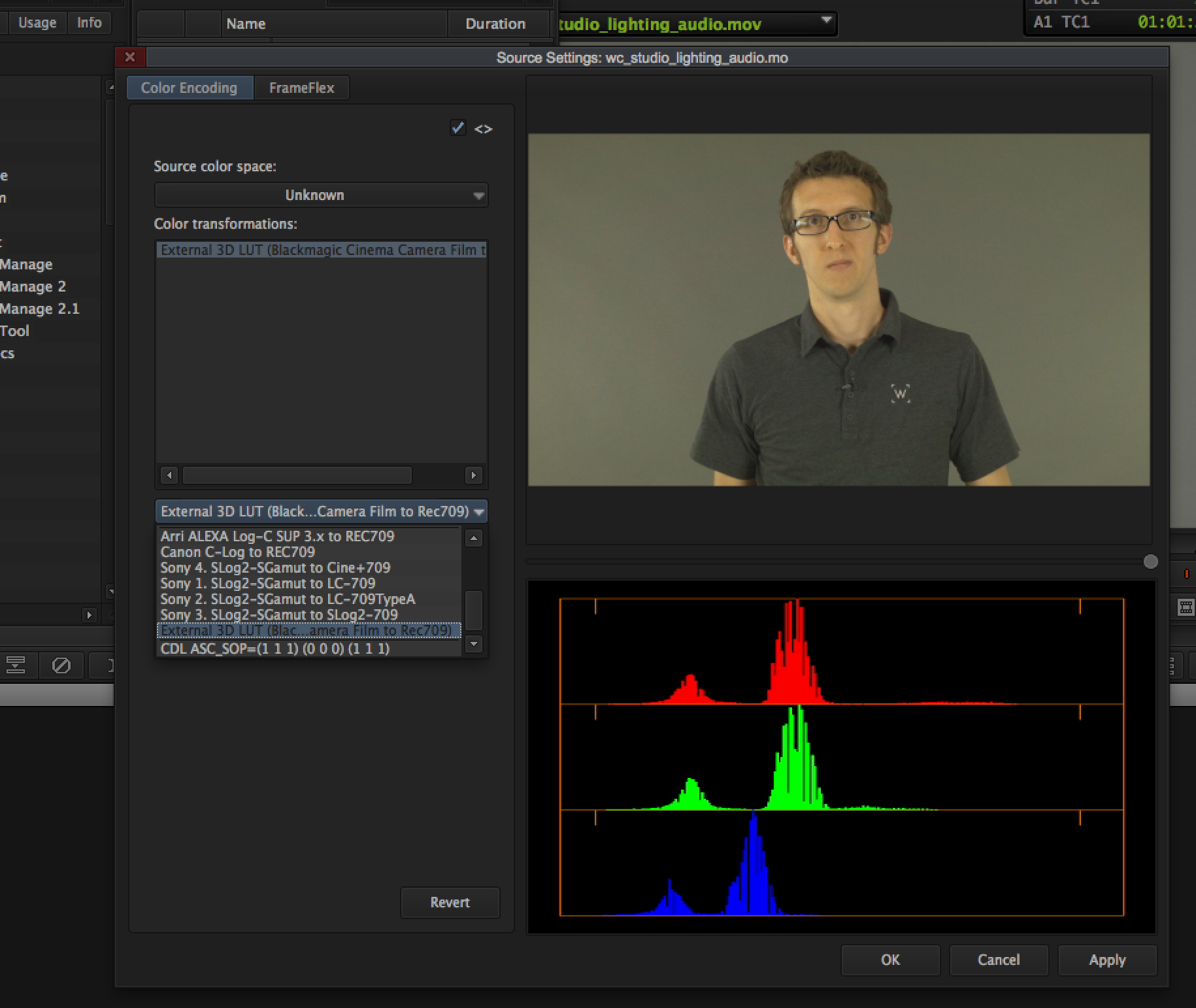Image resolution: width=1196 pixels, height=1008 pixels.
Task: Select the Manage 2 item in sidebar
Action: 33,286
